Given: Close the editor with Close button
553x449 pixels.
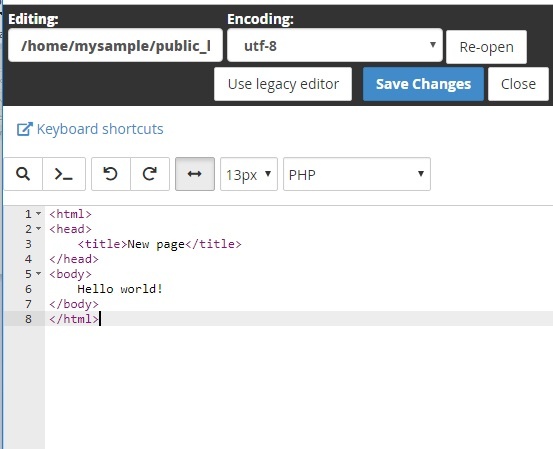Looking at the screenshot, I should click(518, 84).
